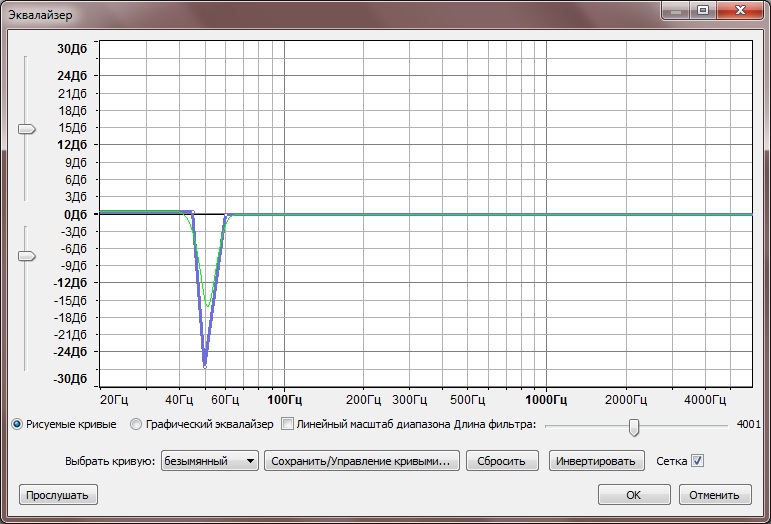This screenshot has width=771, height=524.
Task: Click the Длина фильтра slider handle
Action: (634, 427)
